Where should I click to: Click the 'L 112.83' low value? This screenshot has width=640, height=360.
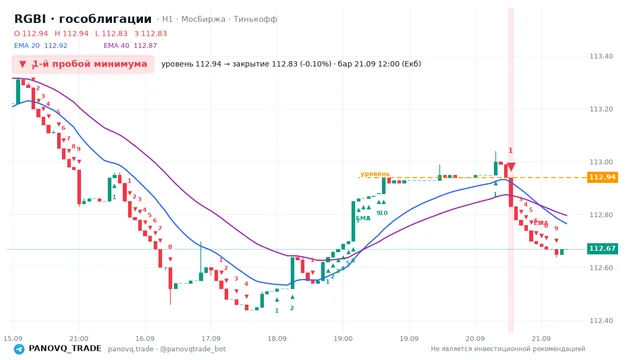tap(111, 33)
